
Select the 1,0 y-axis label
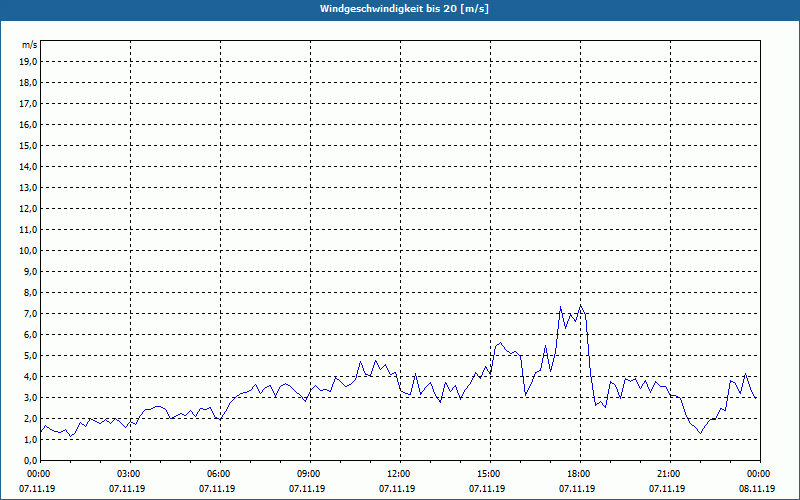[30, 439]
